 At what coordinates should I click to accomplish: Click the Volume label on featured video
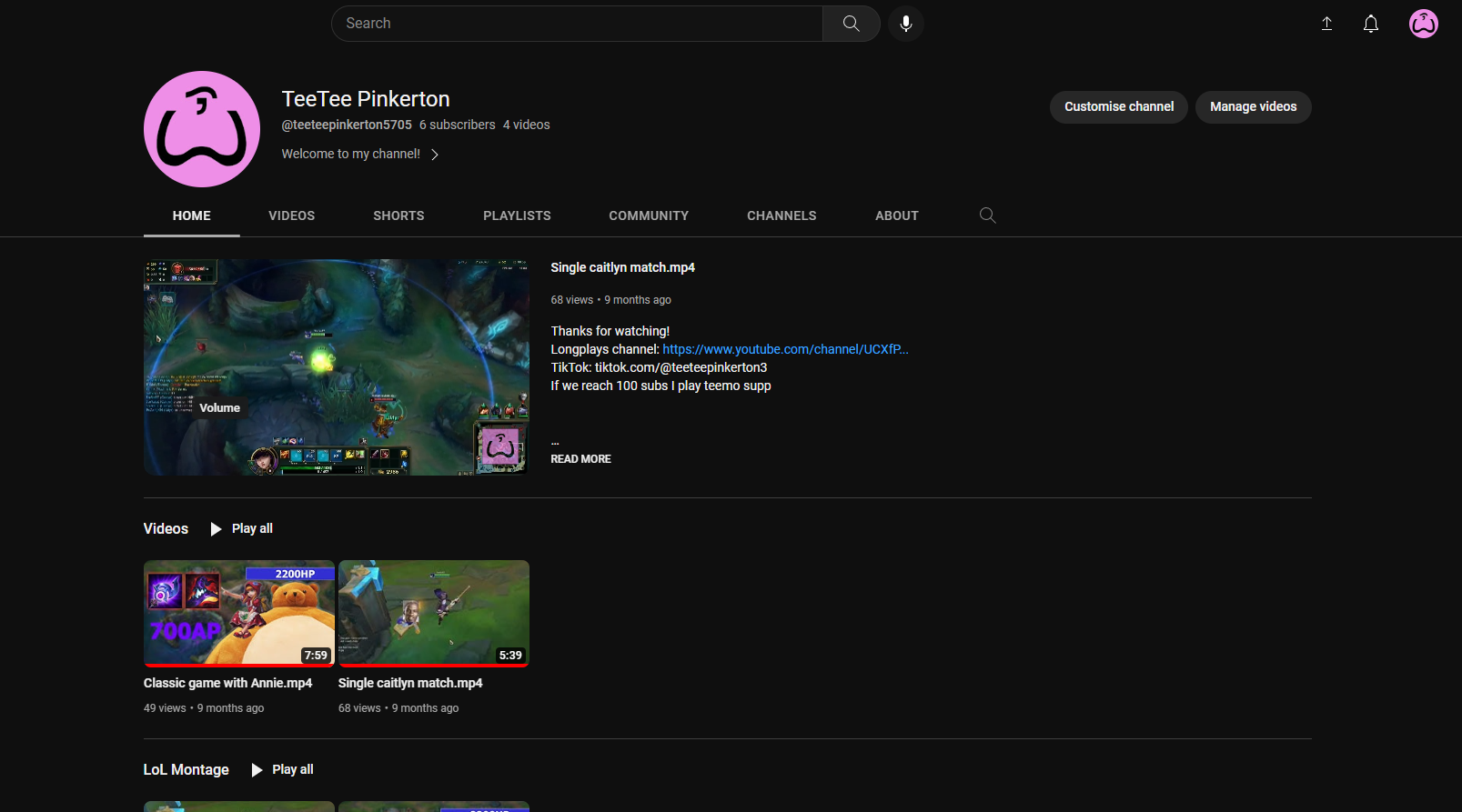tap(219, 408)
